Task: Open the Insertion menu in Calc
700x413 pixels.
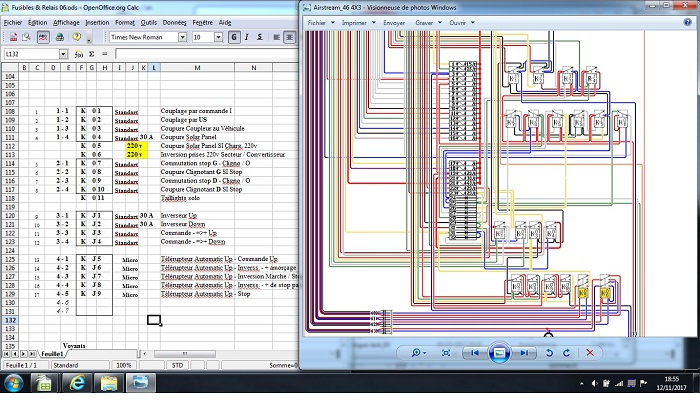Action: pos(97,21)
